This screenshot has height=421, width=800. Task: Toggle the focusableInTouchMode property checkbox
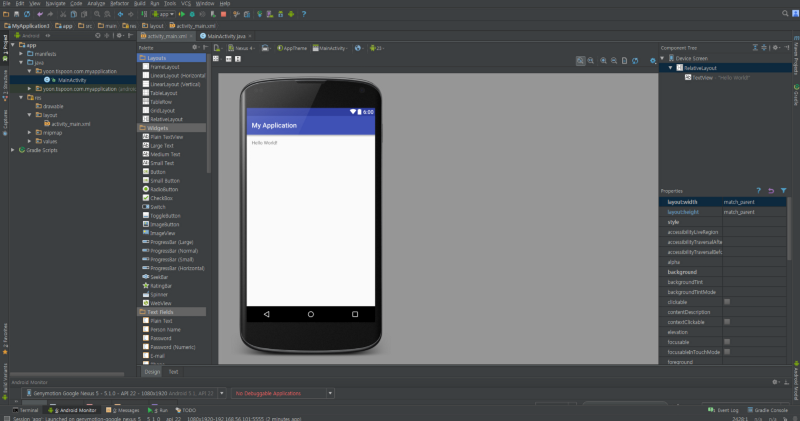tap(727, 352)
